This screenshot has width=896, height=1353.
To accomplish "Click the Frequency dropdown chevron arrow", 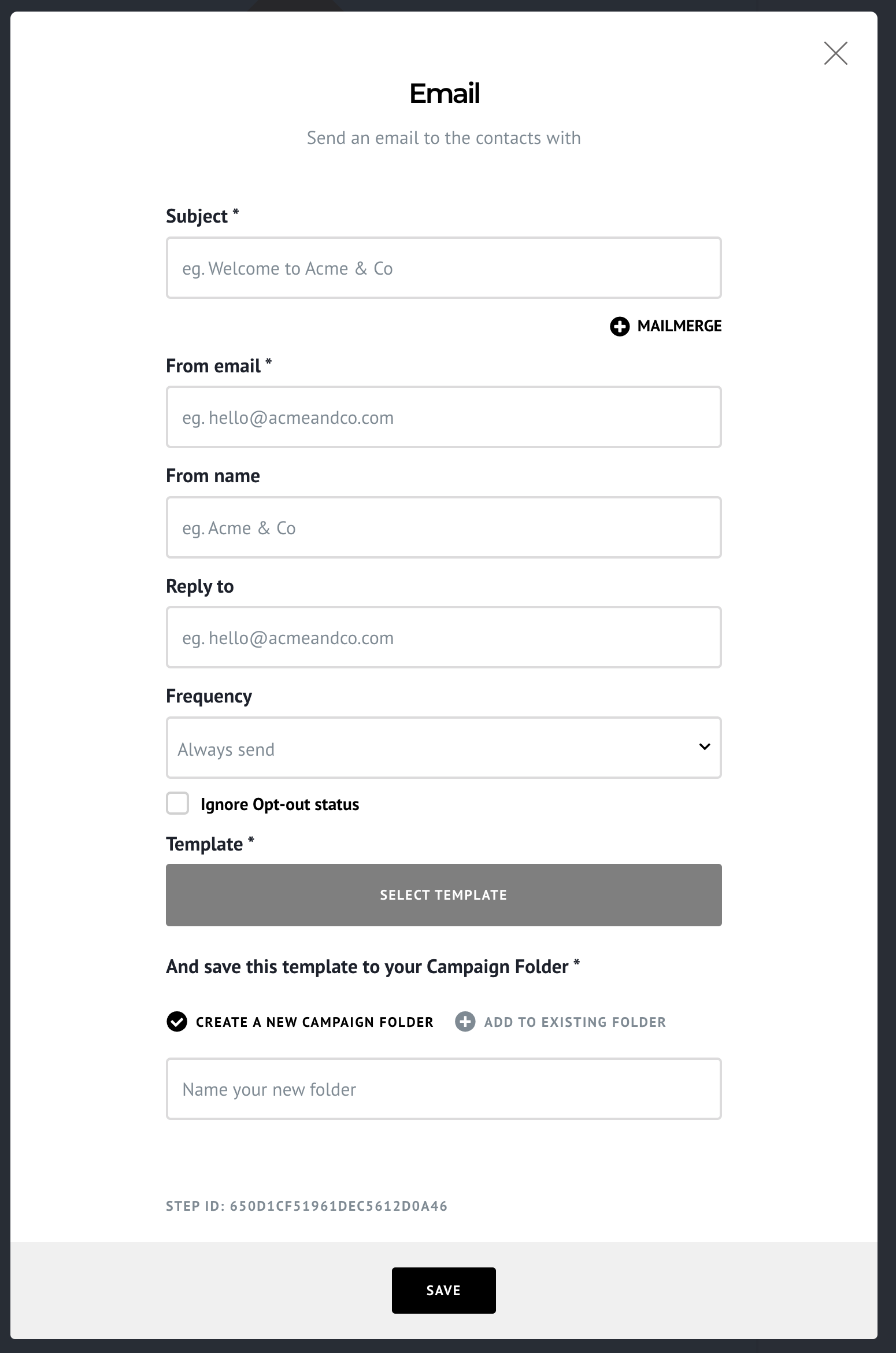I will tap(704, 746).
